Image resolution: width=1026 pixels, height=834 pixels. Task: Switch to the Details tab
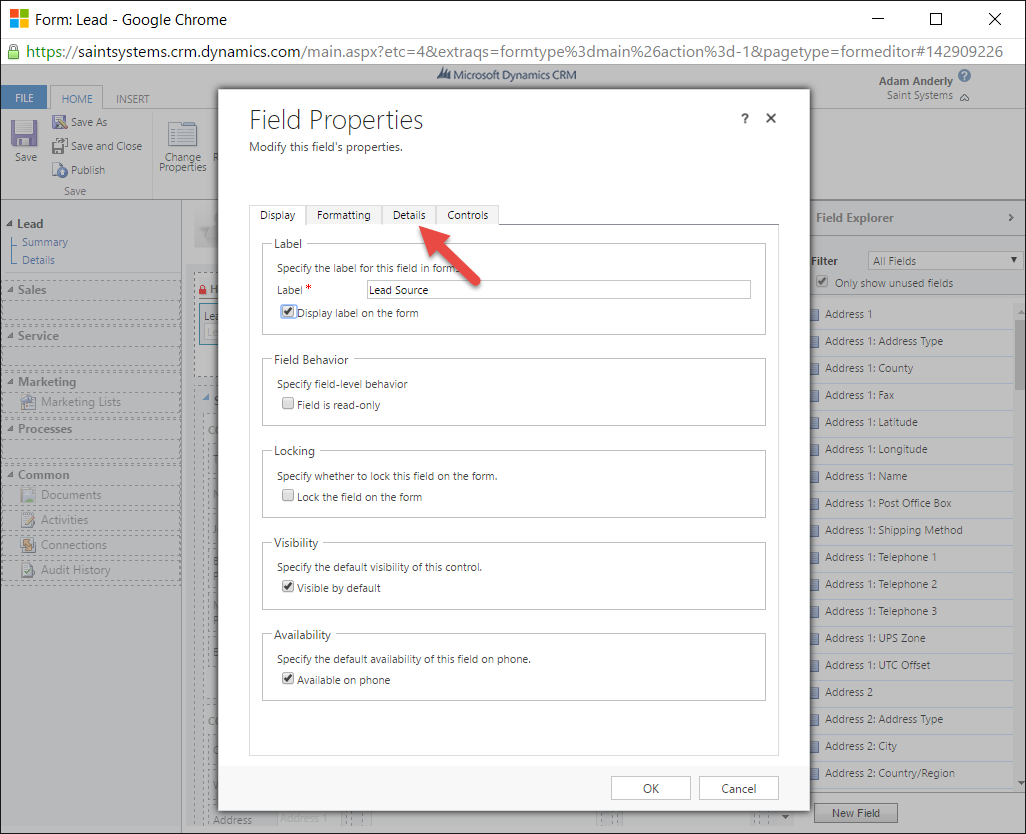pyautogui.click(x=409, y=215)
